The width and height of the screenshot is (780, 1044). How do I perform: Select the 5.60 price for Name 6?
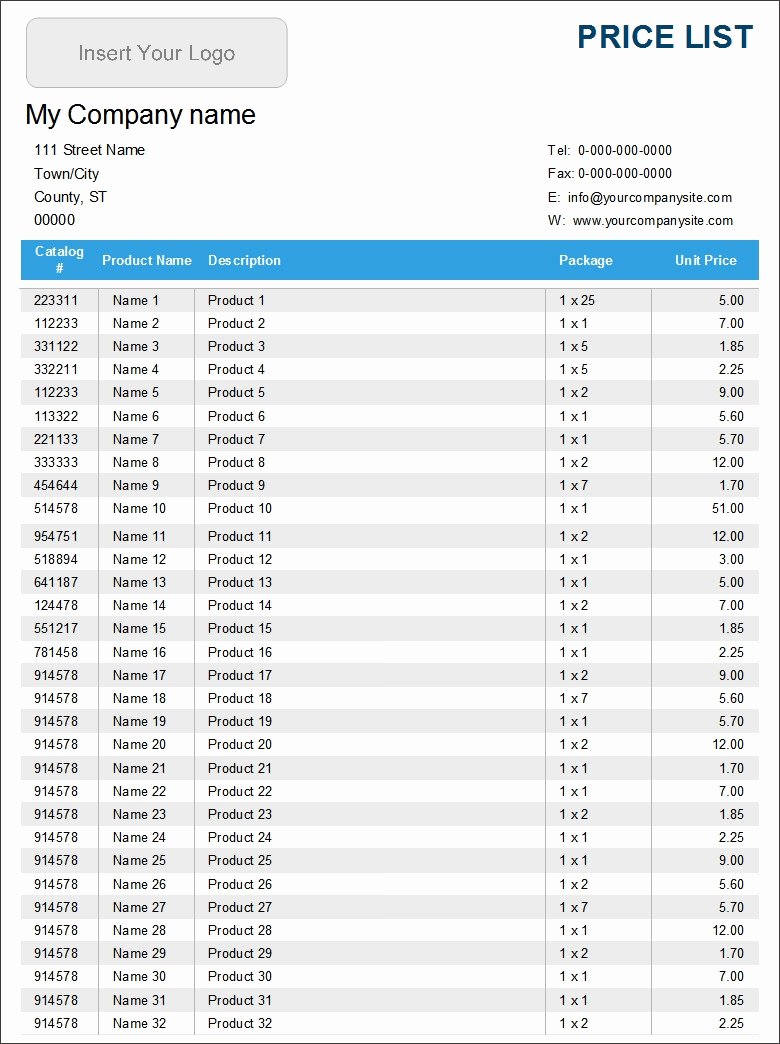tap(731, 416)
